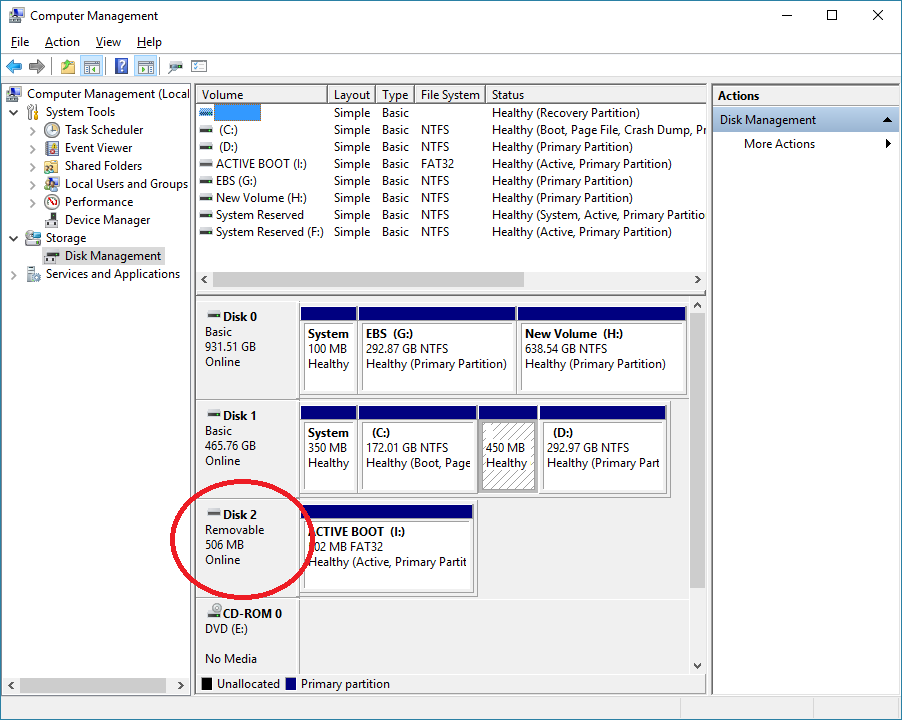902x720 pixels.
Task: Expand the Event Viewer node
Action: tap(32, 148)
